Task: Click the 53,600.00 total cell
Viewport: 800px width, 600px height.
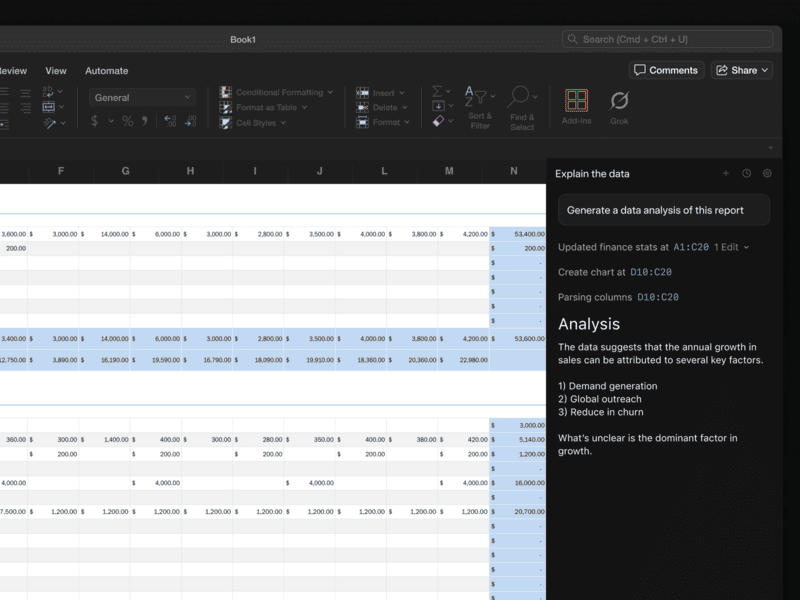Action: pos(517,339)
